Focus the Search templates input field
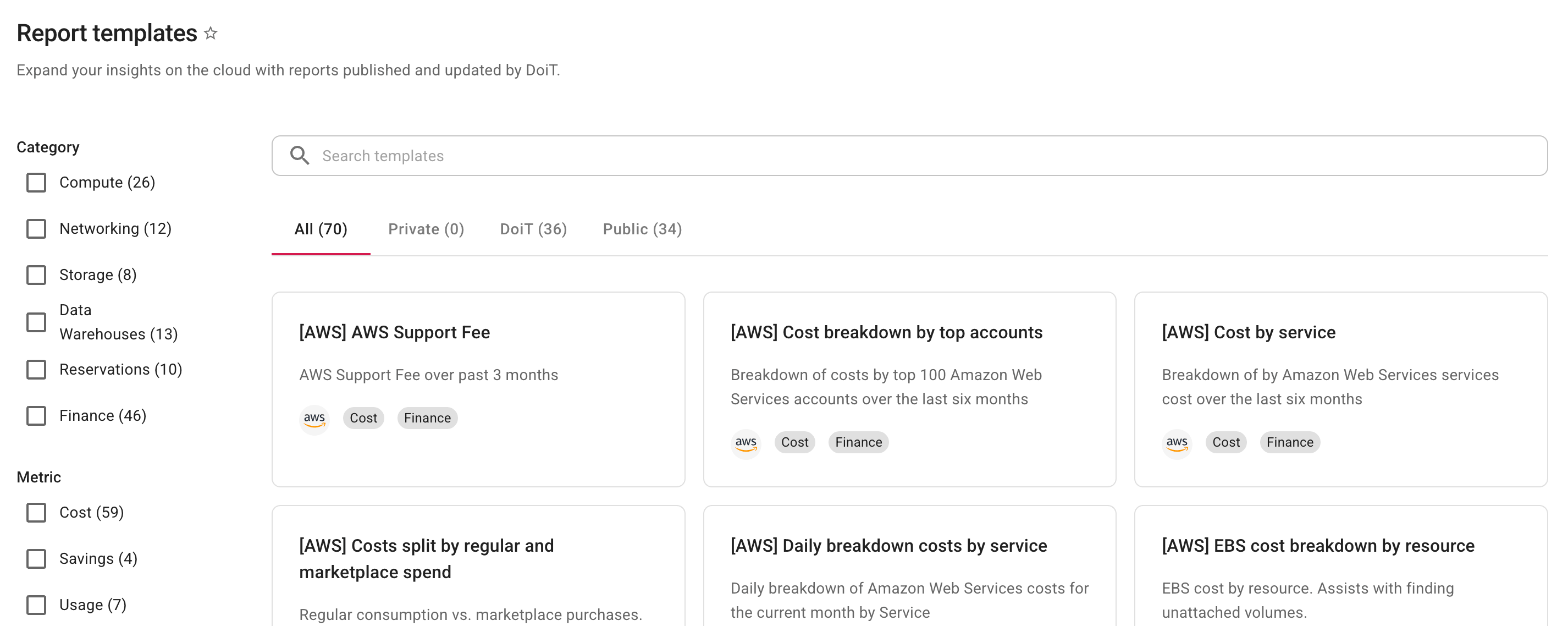The height and width of the screenshot is (626, 1568). click(x=909, y=156)
